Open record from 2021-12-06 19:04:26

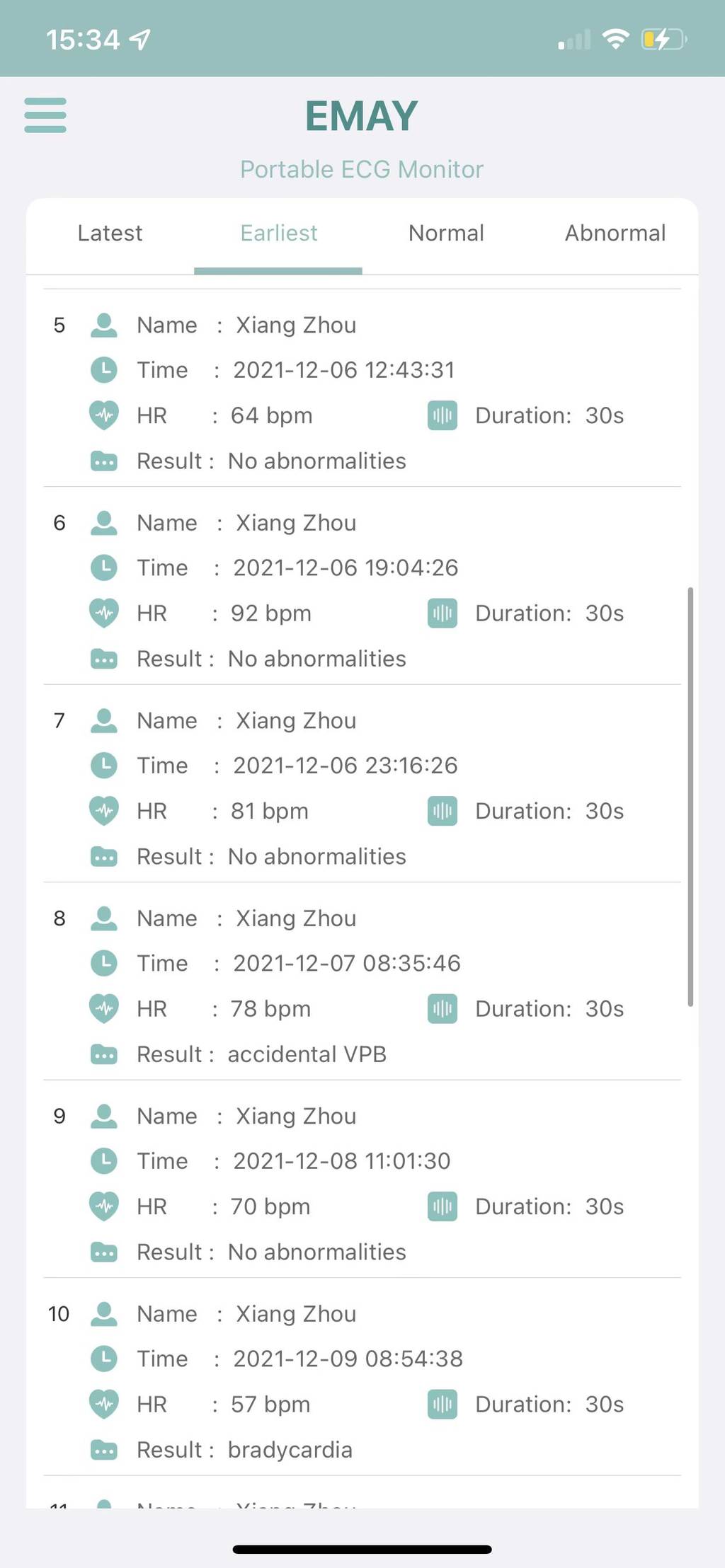(x=362, y=586)
